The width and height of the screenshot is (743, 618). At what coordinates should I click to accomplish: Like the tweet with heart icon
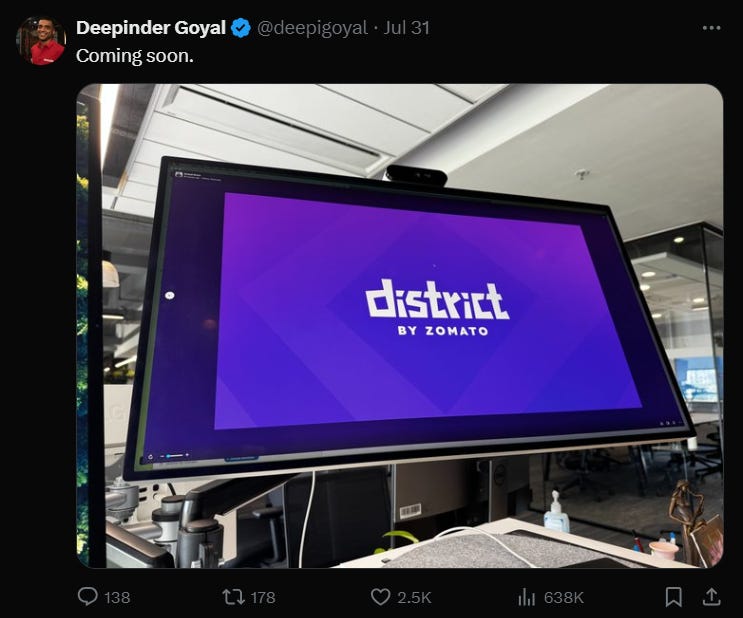(380, 597)
